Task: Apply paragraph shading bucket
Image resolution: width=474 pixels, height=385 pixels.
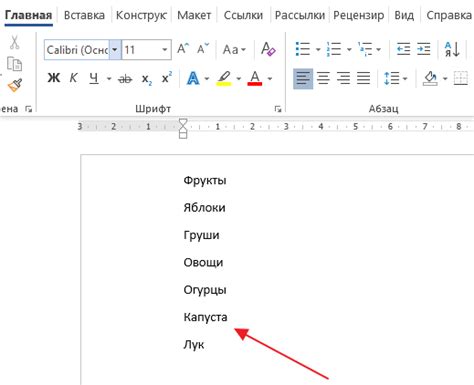Action: 430,79
